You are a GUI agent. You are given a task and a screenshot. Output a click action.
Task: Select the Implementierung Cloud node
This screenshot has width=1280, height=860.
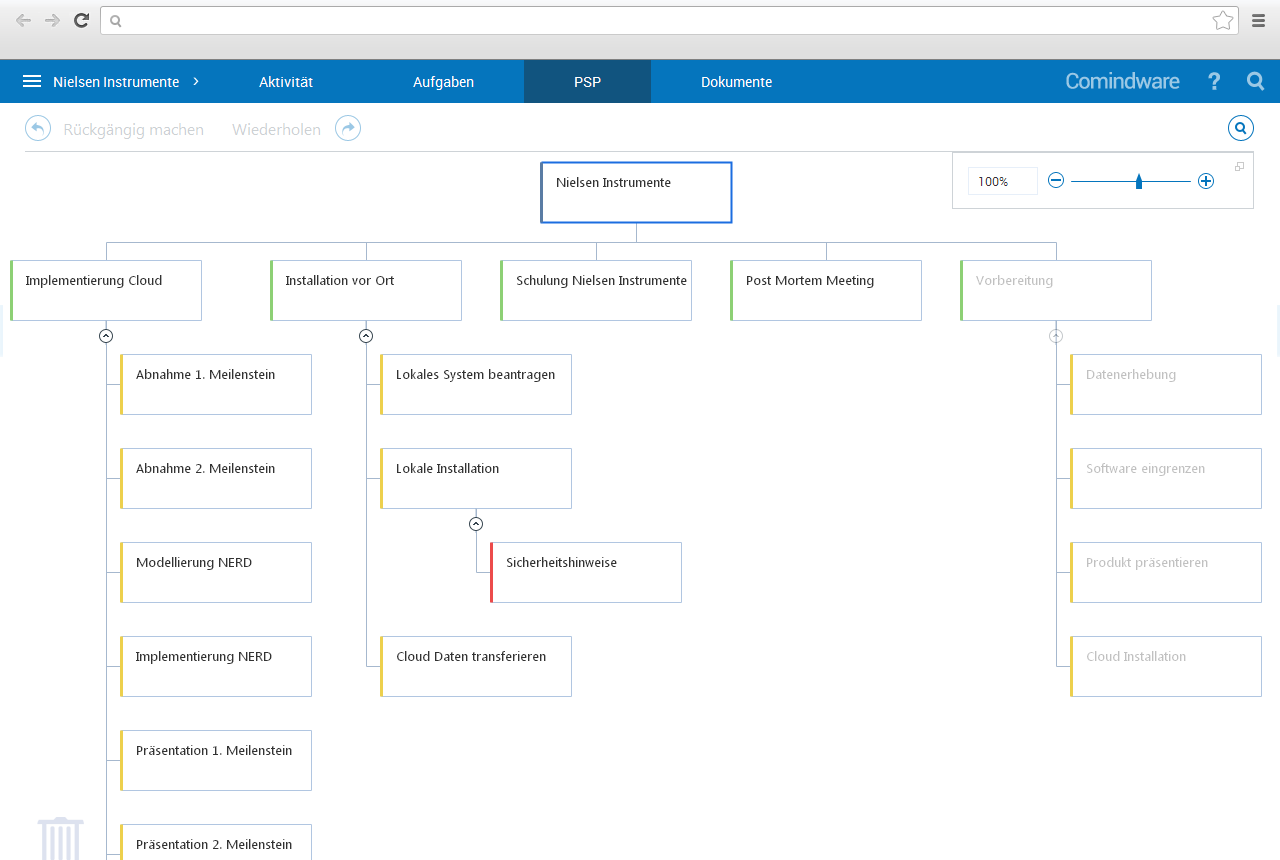tap(106, 290)
